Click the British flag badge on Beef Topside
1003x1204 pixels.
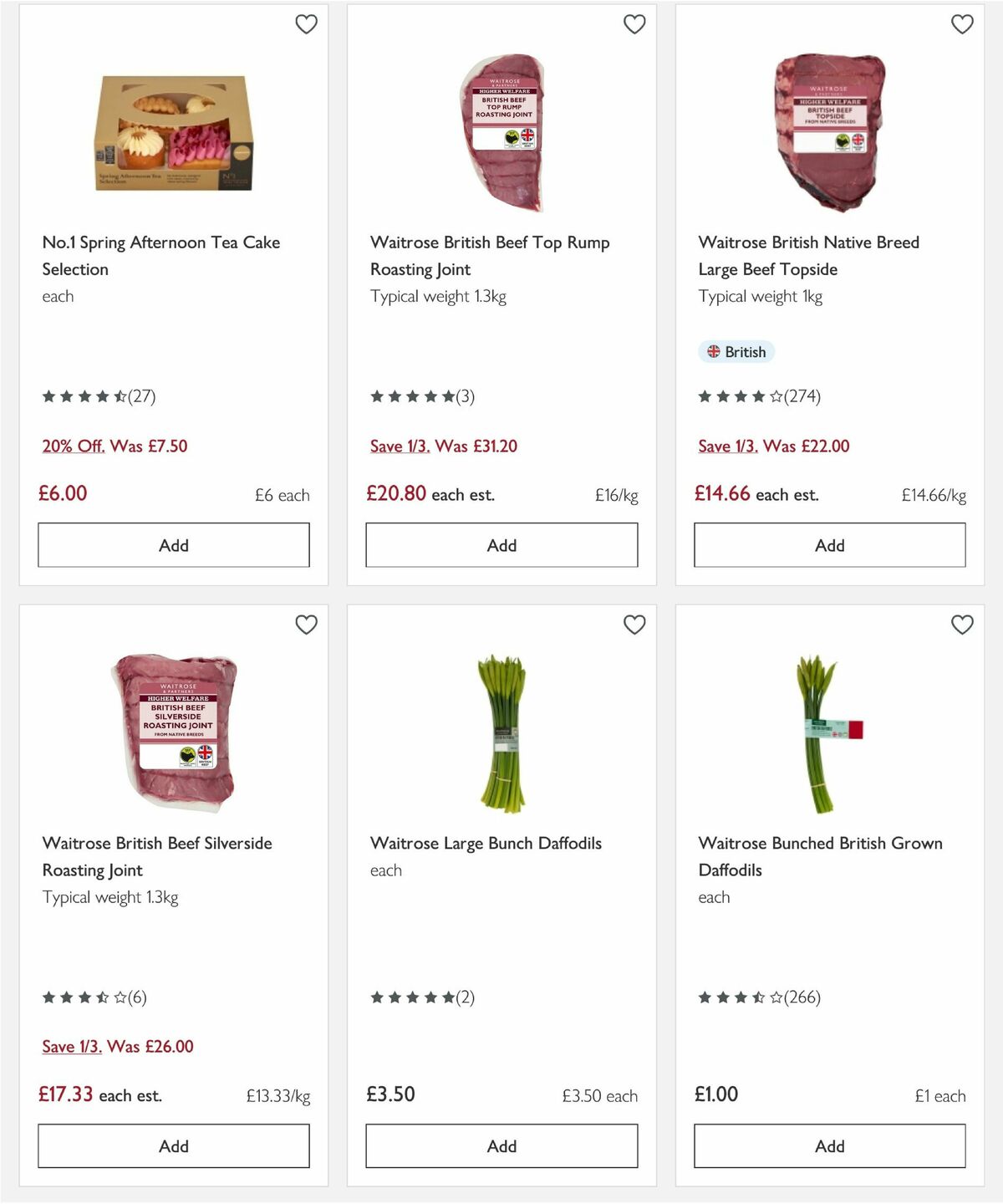pyautogui.click(x=736, y=352)
